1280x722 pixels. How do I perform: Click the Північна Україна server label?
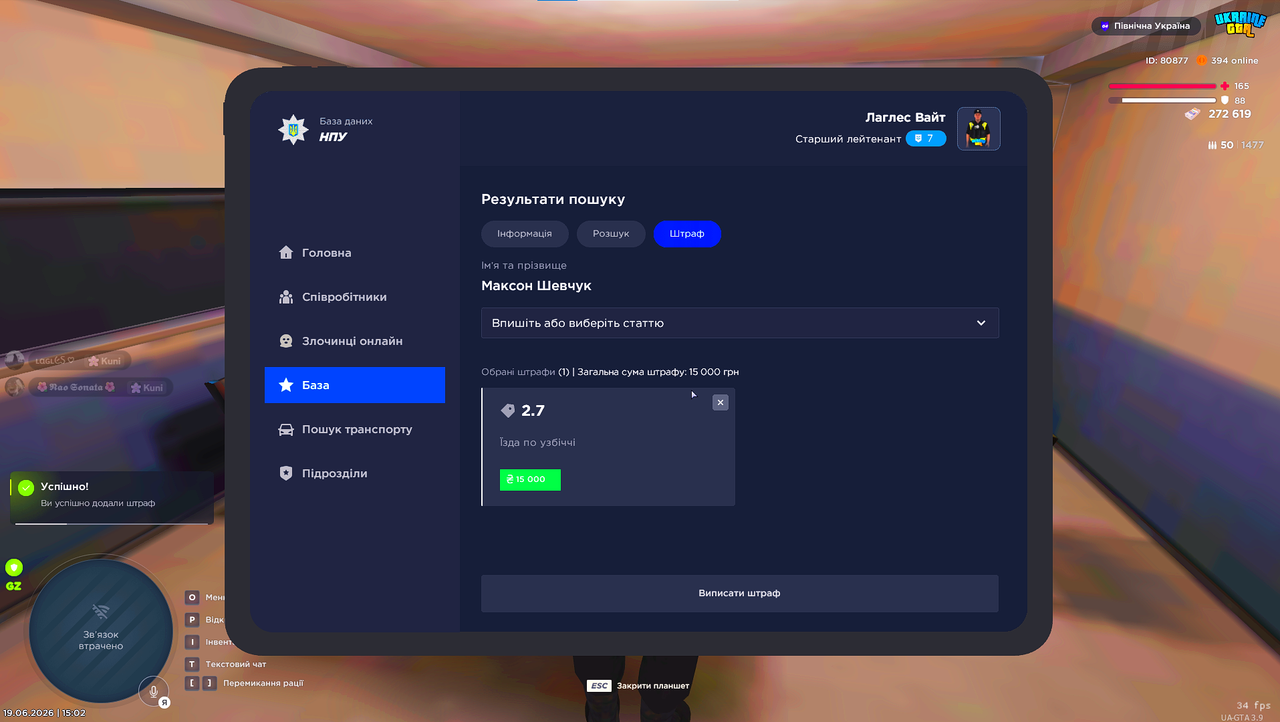coord(1146,26)
